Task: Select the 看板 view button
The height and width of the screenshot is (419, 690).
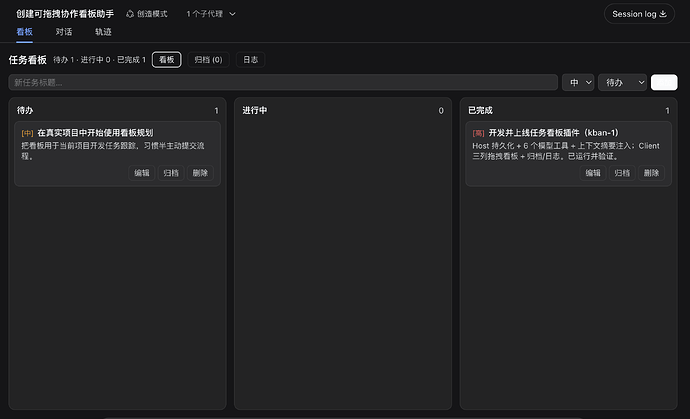Action: pyautogui.click(x=167, y=60)
